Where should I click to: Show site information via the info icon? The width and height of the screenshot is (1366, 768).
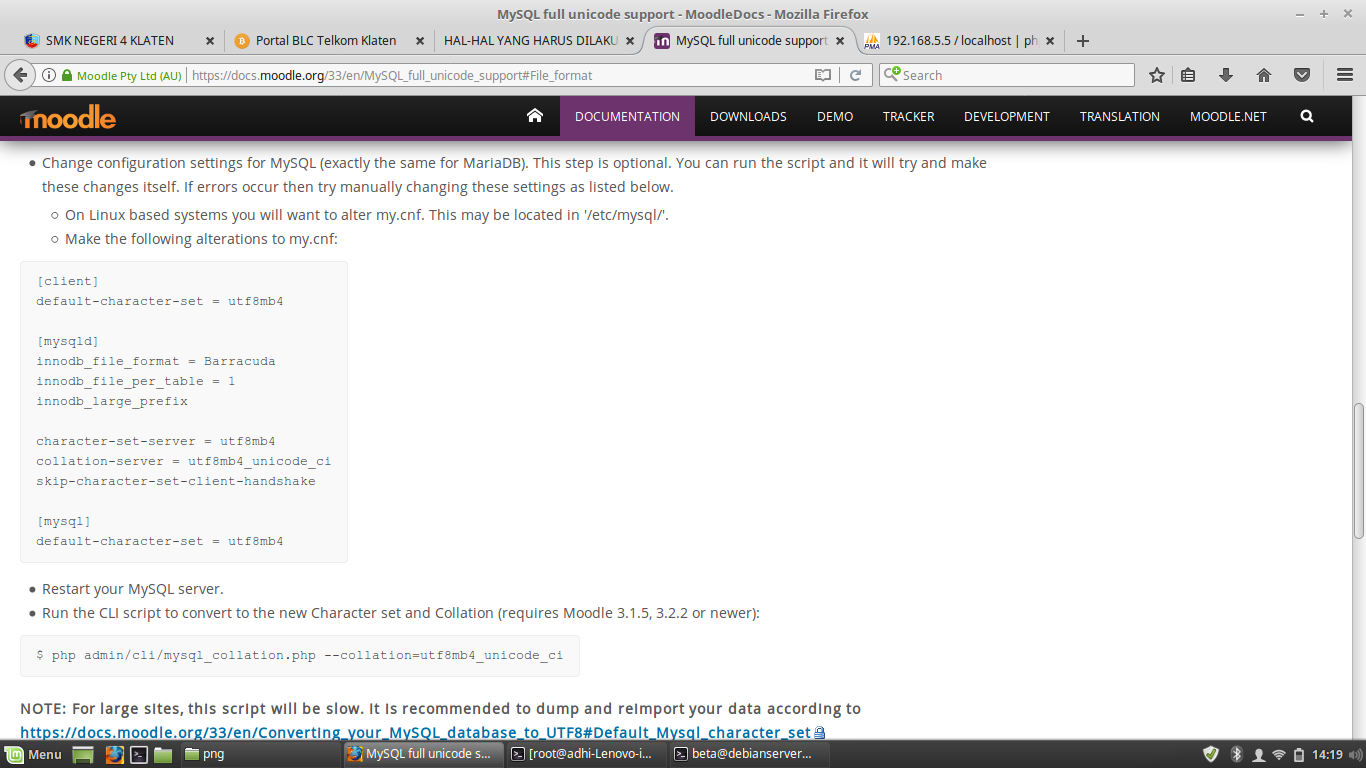point(49,75)
